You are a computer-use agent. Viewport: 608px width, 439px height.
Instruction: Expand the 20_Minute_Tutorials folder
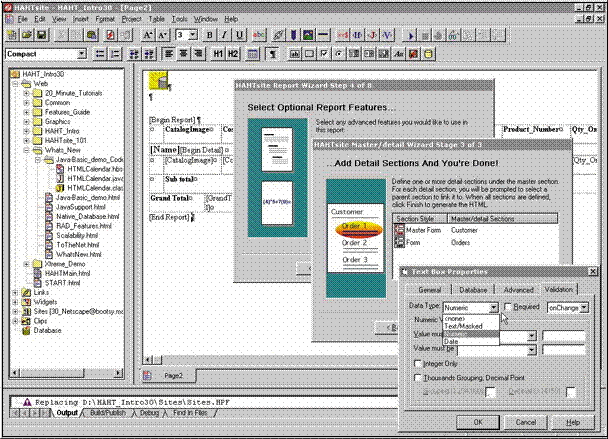point(26,93)
